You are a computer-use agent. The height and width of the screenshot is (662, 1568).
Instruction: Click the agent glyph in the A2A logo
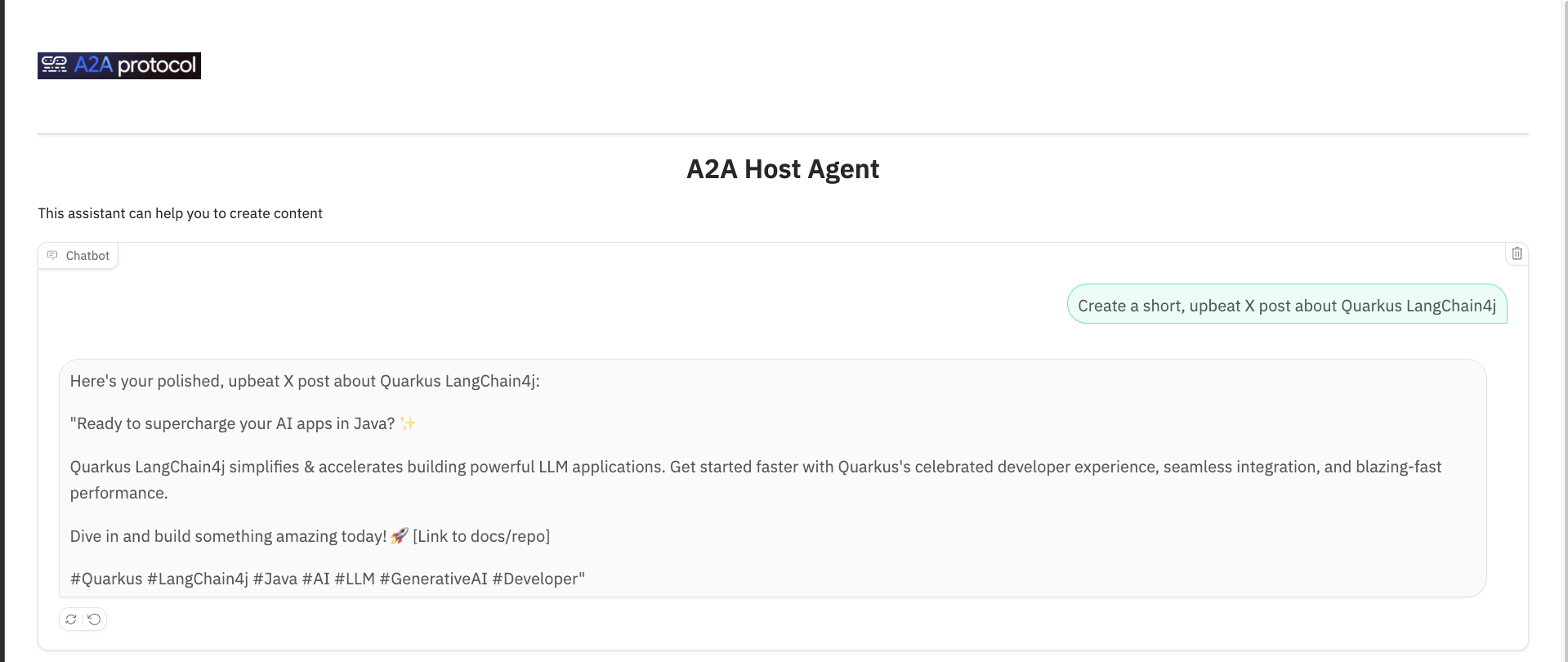click(55, 65)
